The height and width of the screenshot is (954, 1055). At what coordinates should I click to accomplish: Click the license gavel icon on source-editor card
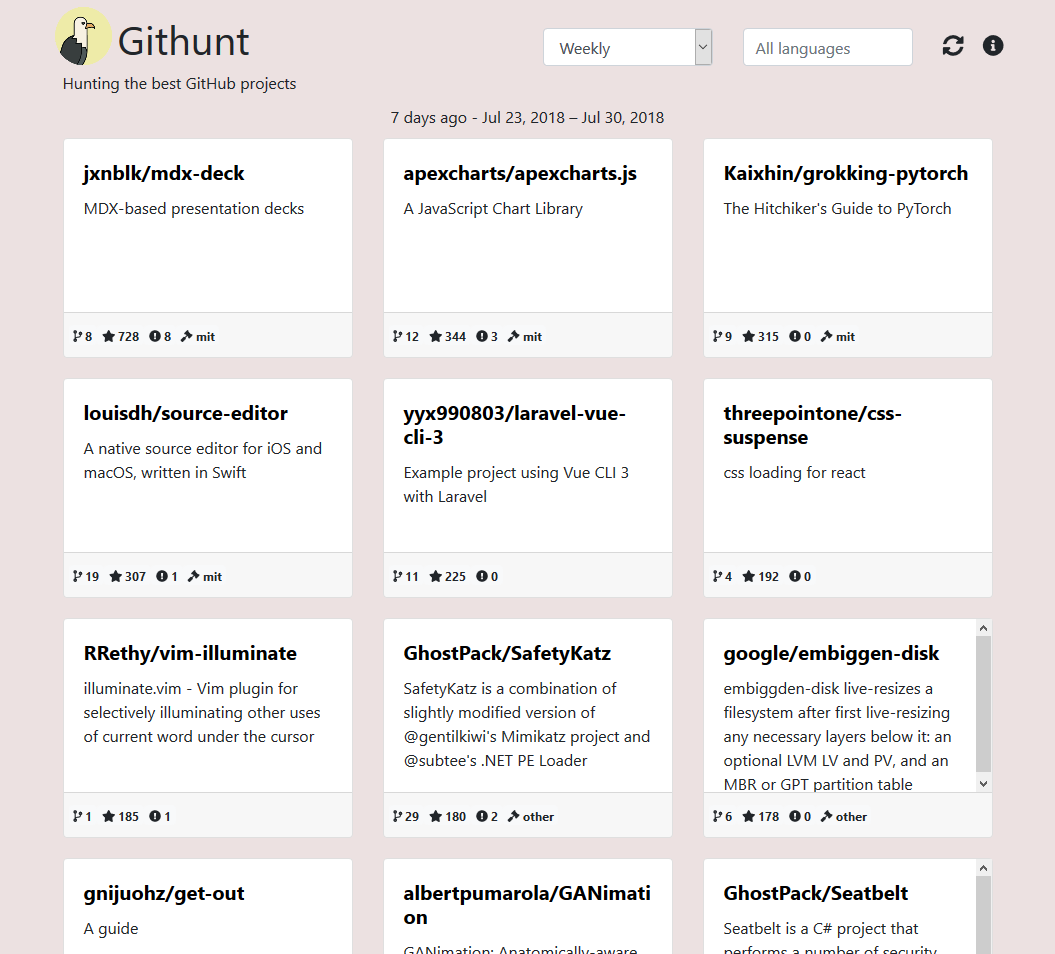point(193,577)
